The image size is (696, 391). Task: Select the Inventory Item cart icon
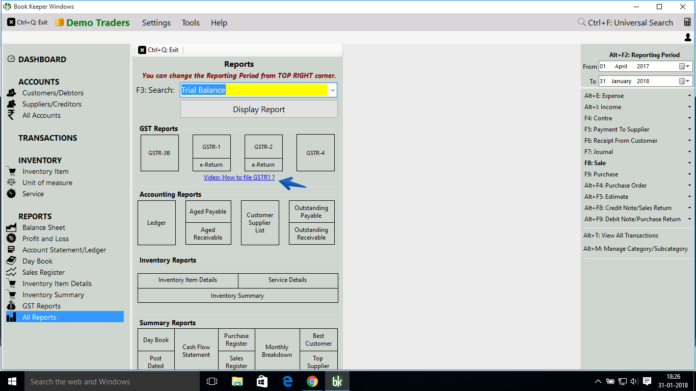pyautogui.click(x=12, y=171)
